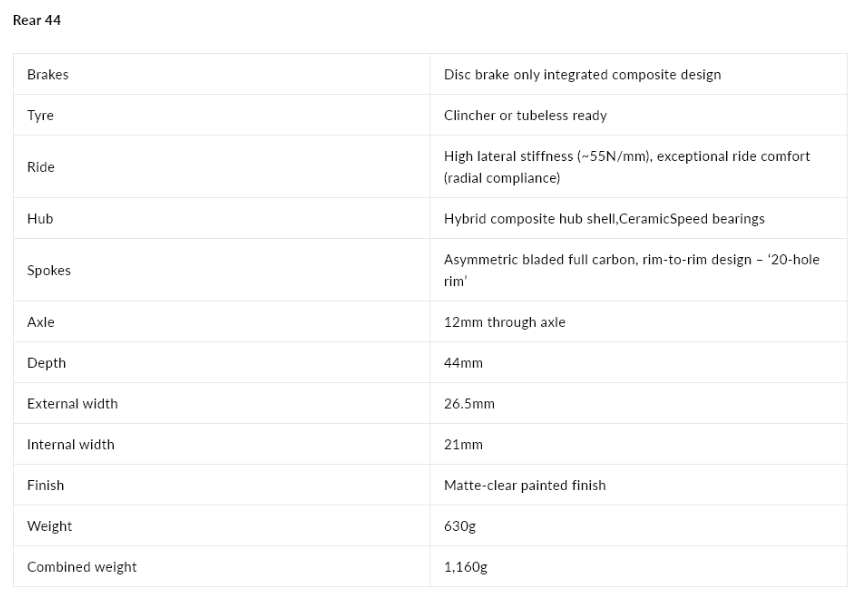Screen dimensions: 852x595
Task: Click 'Matte-clear painted finish' value
Action: click(524, 485)
